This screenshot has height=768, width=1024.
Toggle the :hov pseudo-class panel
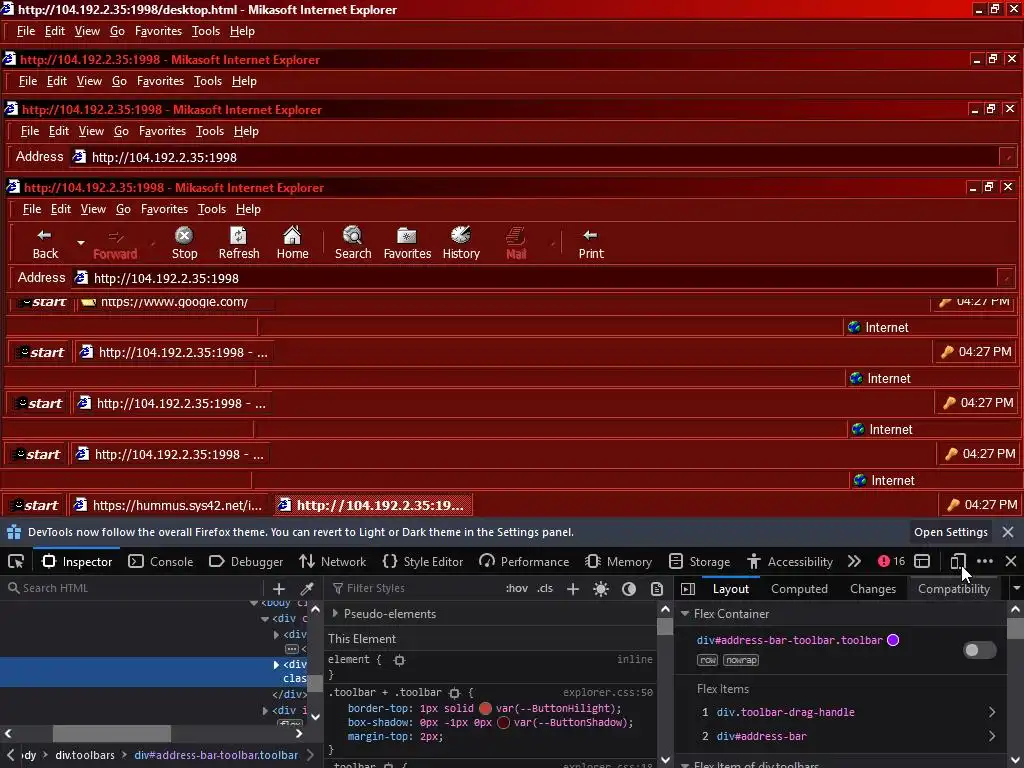click(517, 588)
